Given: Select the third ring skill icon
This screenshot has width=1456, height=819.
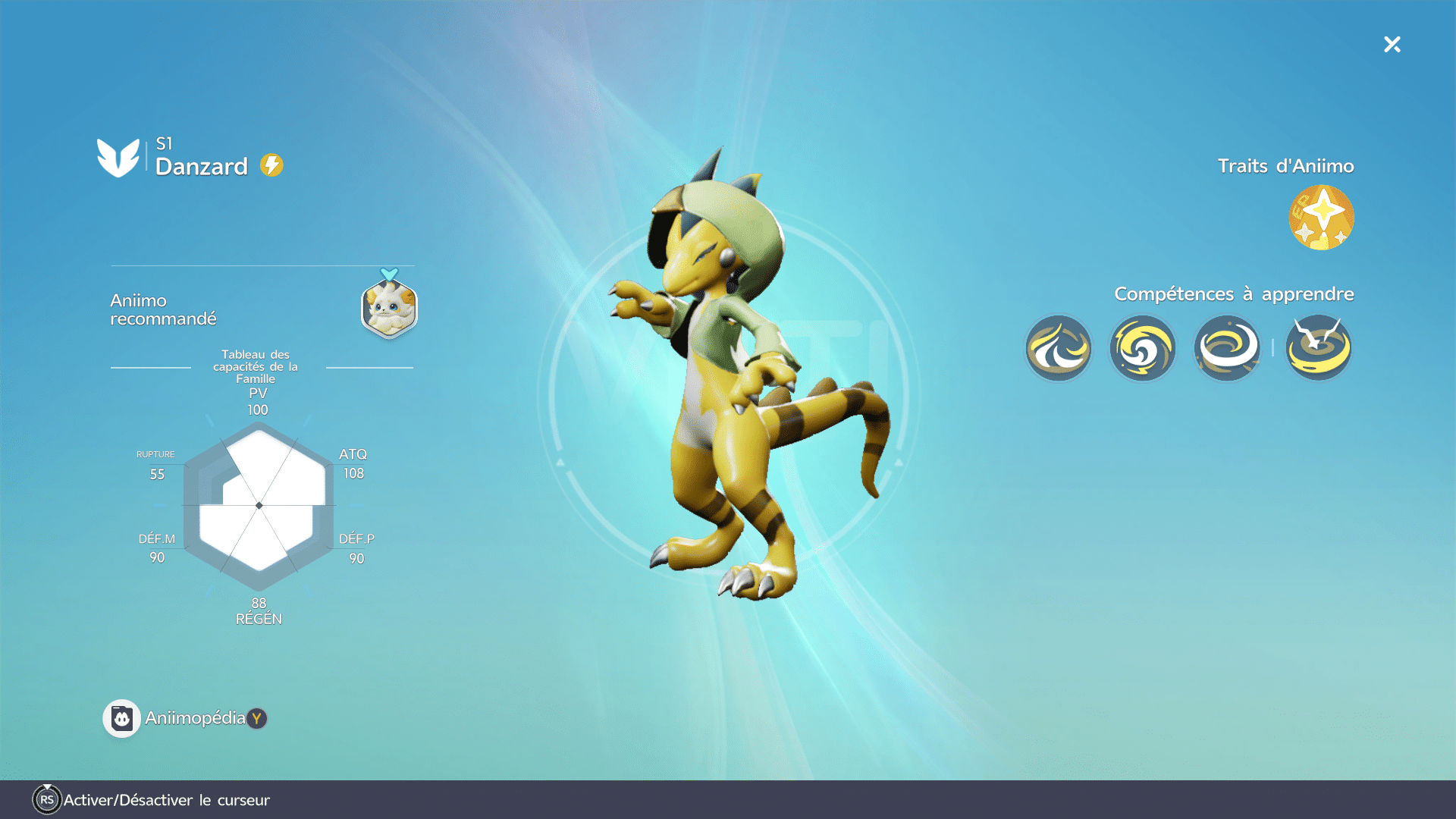Looking at the screenshot, I should [1227, 348].
